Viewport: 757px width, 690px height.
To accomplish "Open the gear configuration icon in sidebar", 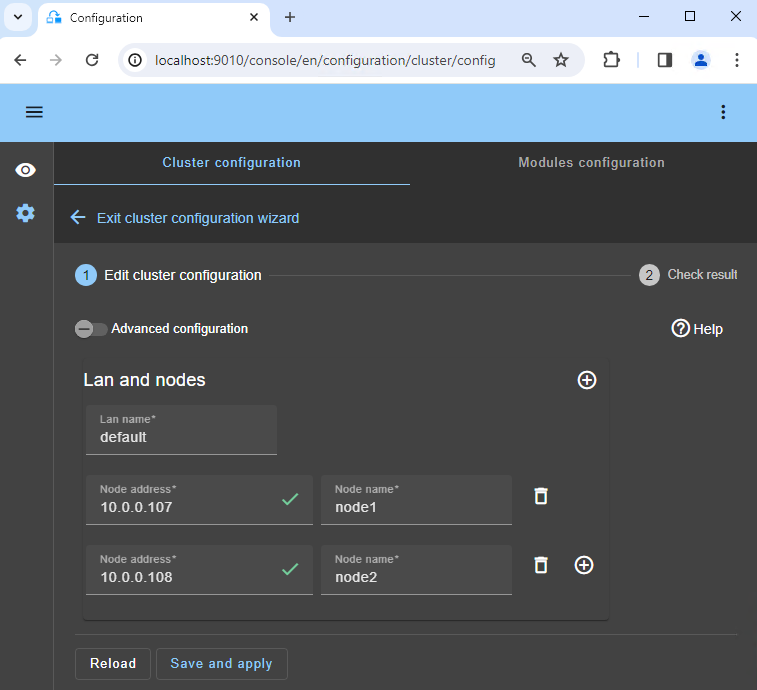I will coord(25,213).
